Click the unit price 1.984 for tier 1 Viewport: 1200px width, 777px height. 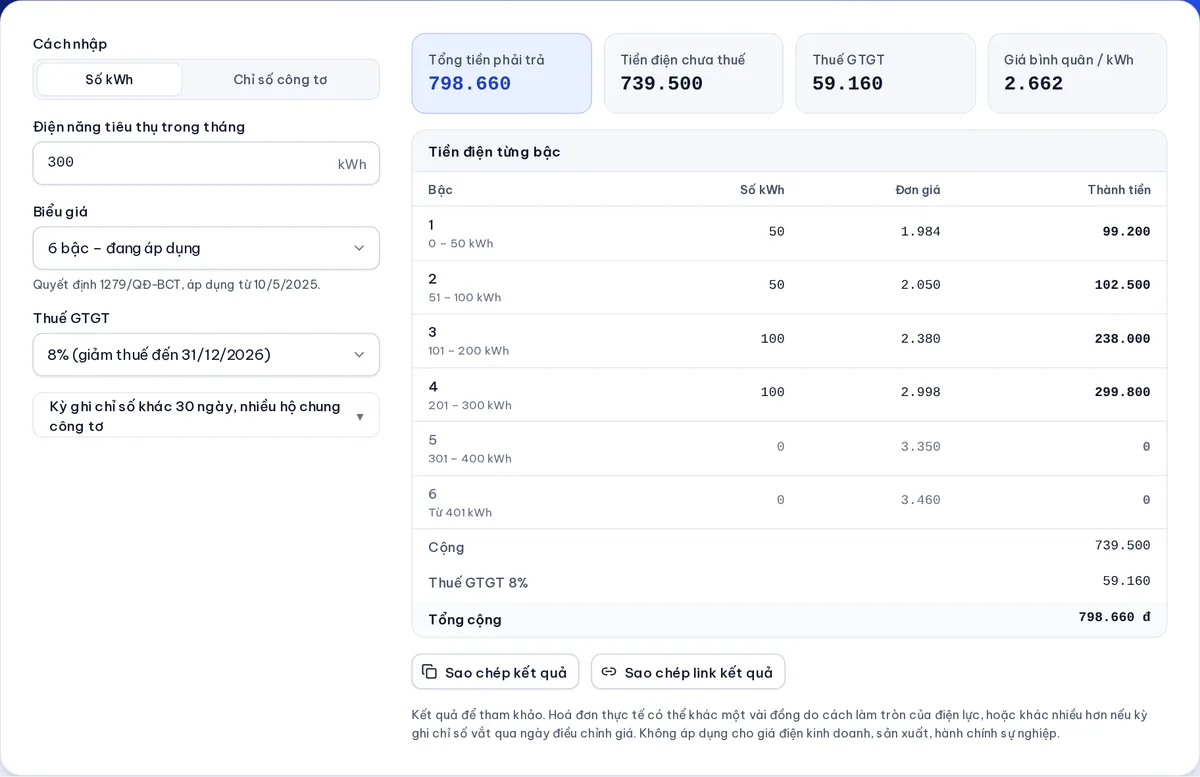[920, 232]
